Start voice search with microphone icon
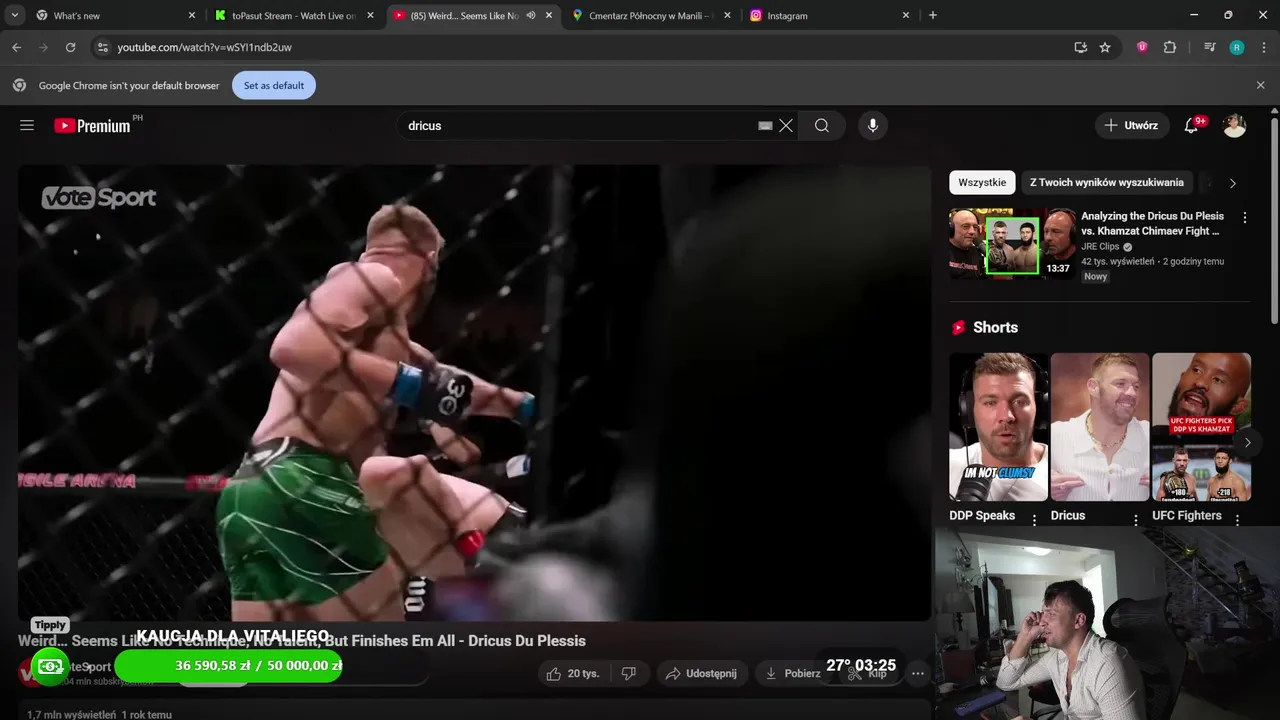This screenshot has height=720, width=1280. pyautogui.click(x=873, y=125)
